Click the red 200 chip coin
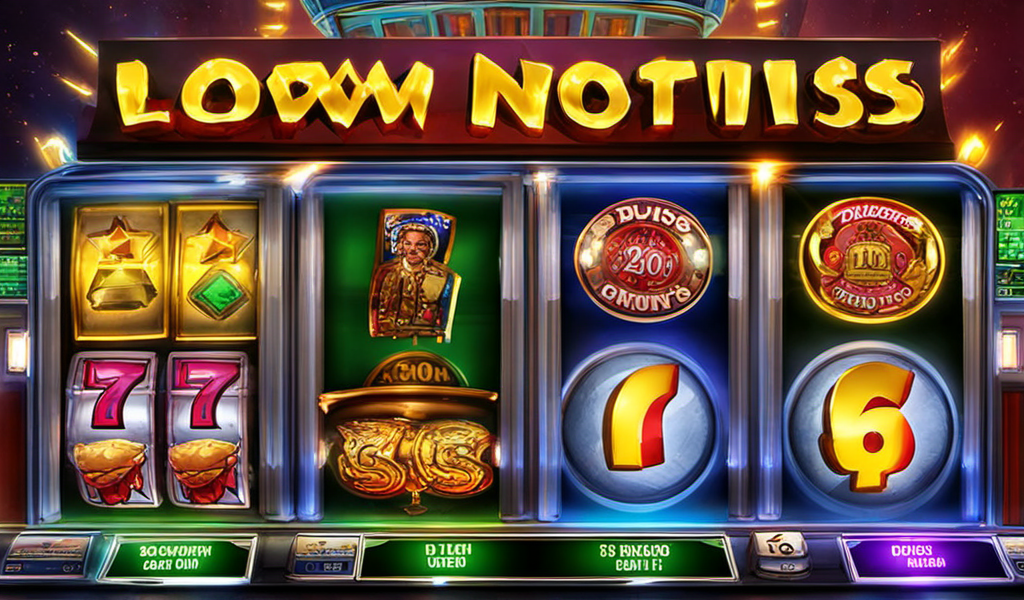The height and width of the screenshot is (600, 1024). pyautogui.click(x=643, y=259)
